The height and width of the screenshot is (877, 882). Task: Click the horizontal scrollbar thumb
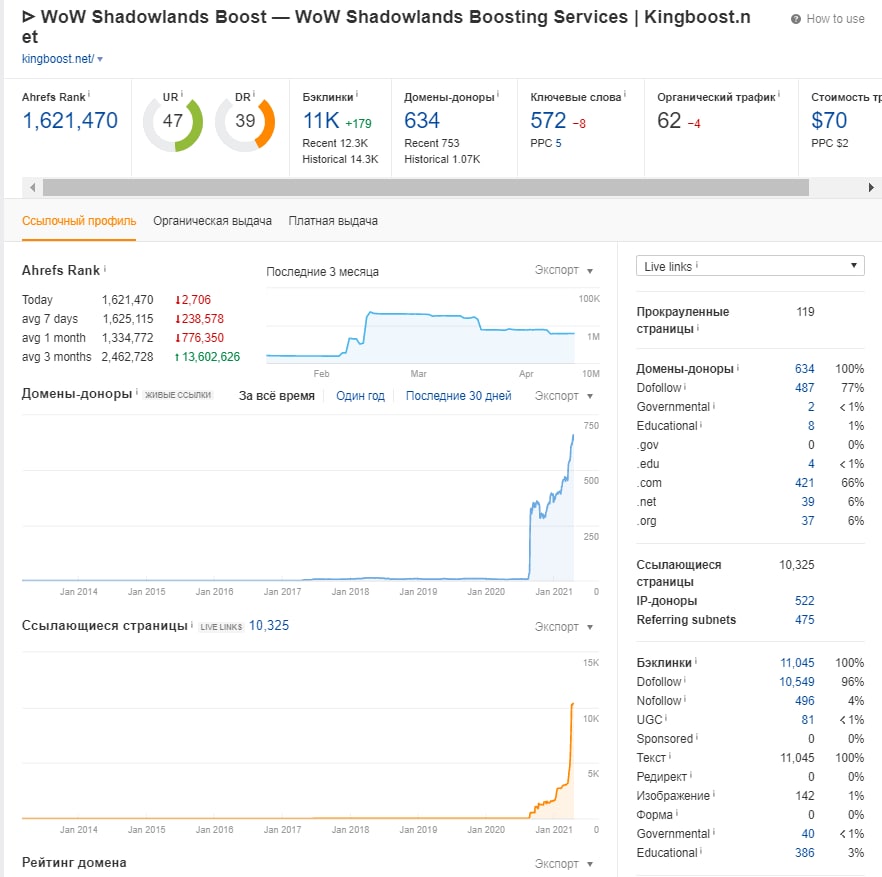click(x=426, y=187)
